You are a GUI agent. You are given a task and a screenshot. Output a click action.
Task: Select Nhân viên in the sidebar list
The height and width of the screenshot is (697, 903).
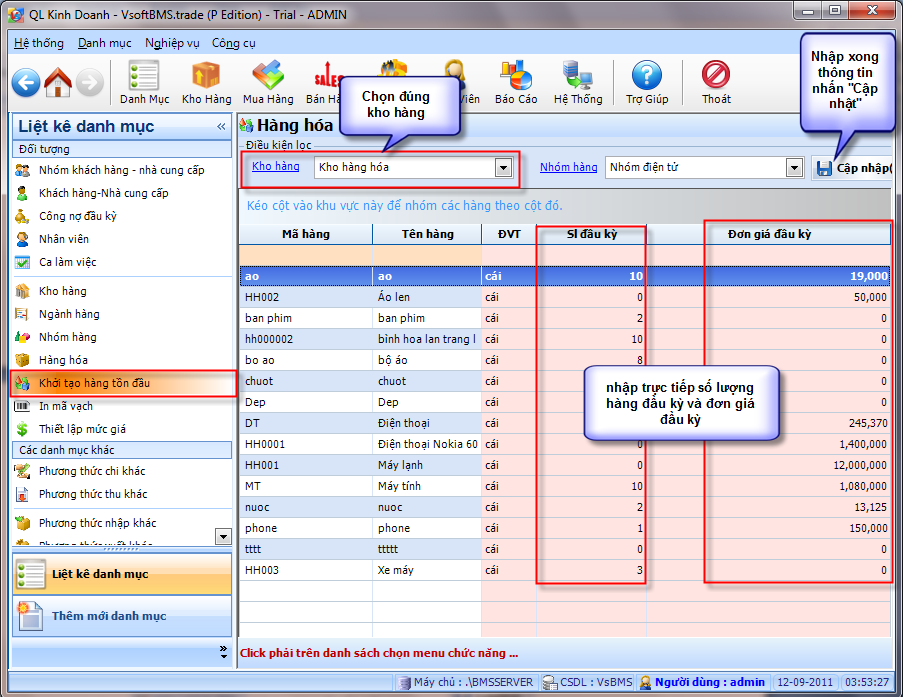(64, 239)
